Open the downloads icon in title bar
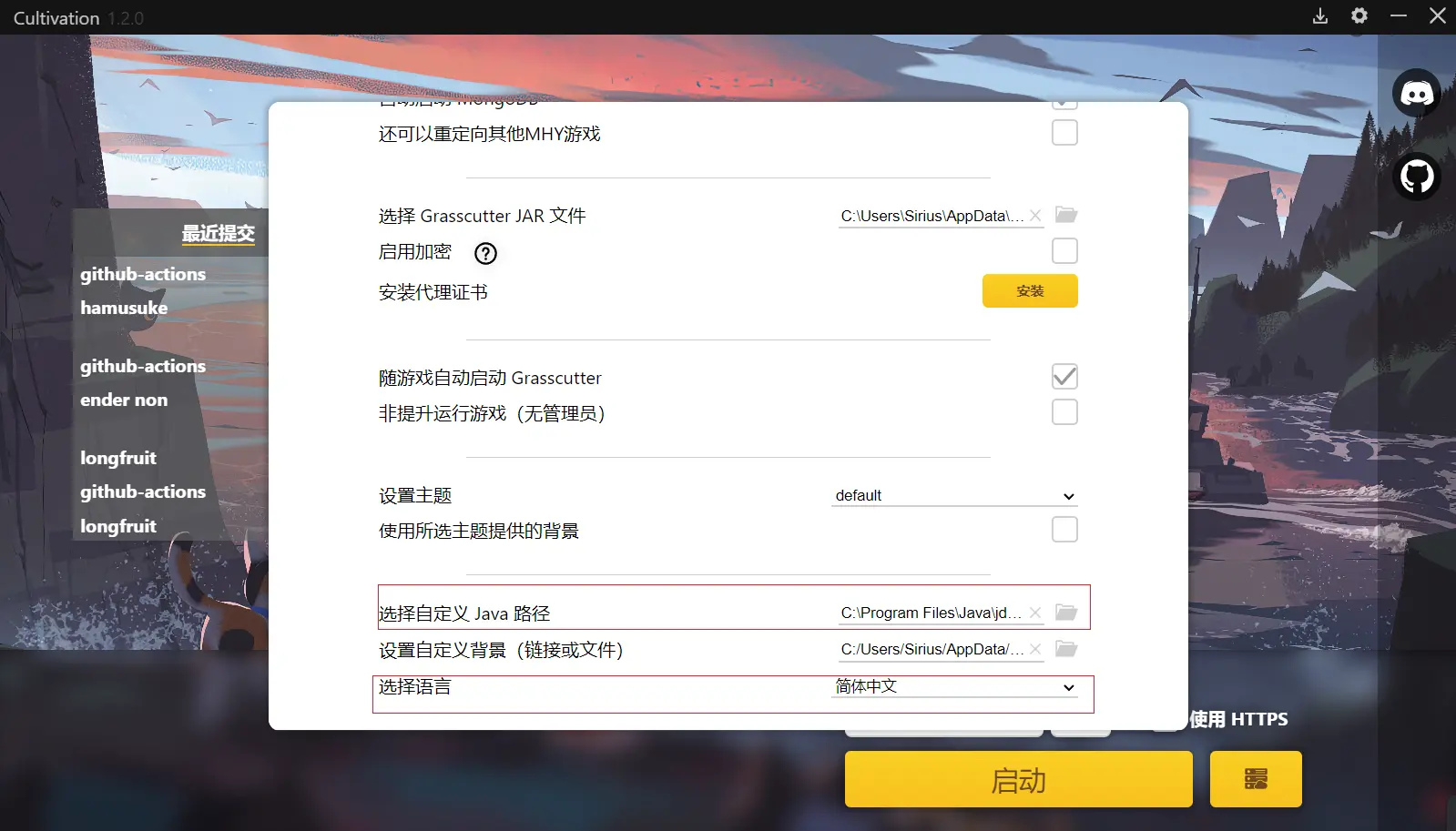 click(1319, 16)
